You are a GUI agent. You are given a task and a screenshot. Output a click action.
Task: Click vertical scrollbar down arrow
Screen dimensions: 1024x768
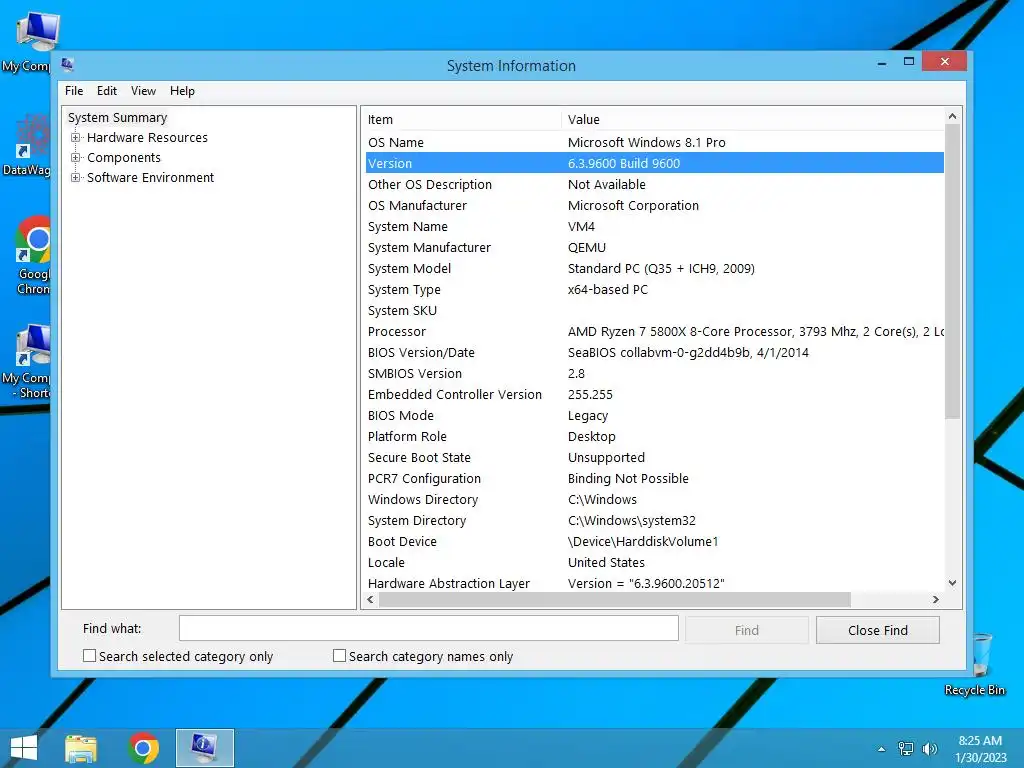click(952, 583)
